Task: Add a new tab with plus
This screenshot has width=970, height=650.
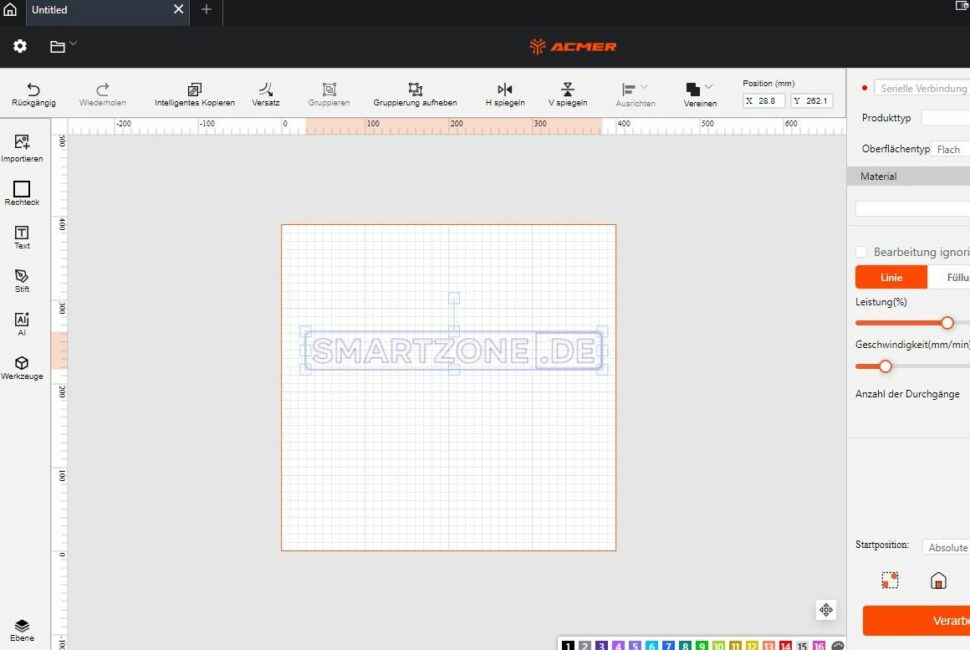Action: tap(207, 9)
